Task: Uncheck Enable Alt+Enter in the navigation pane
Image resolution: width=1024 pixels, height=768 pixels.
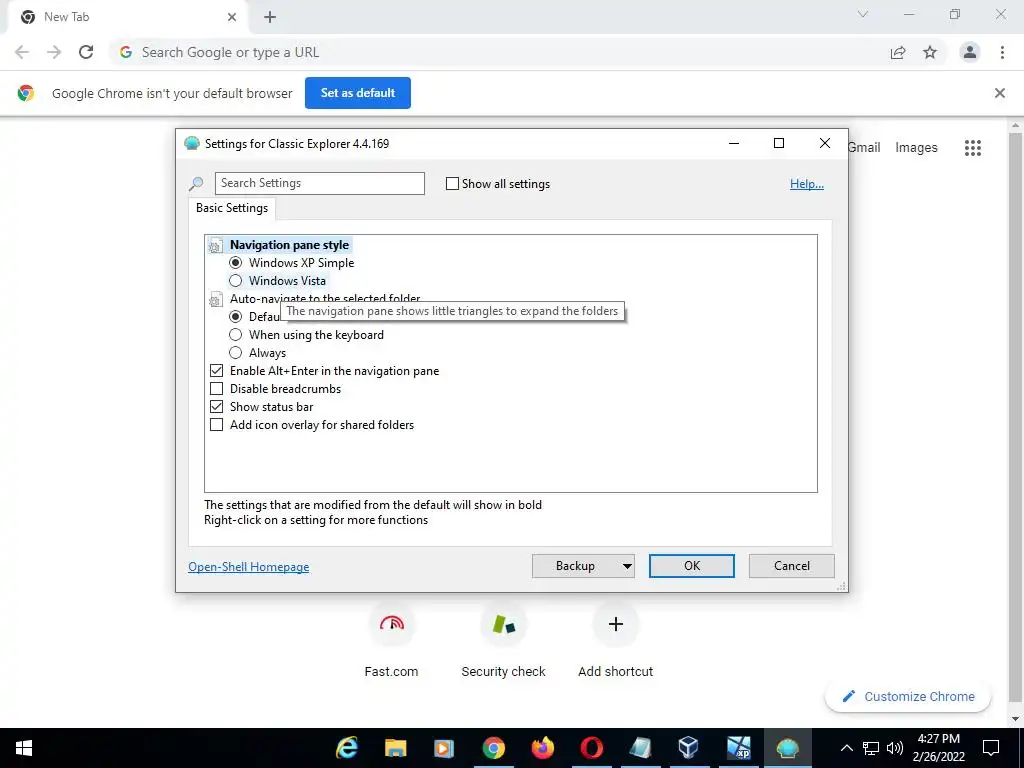Action: (217, 371)
